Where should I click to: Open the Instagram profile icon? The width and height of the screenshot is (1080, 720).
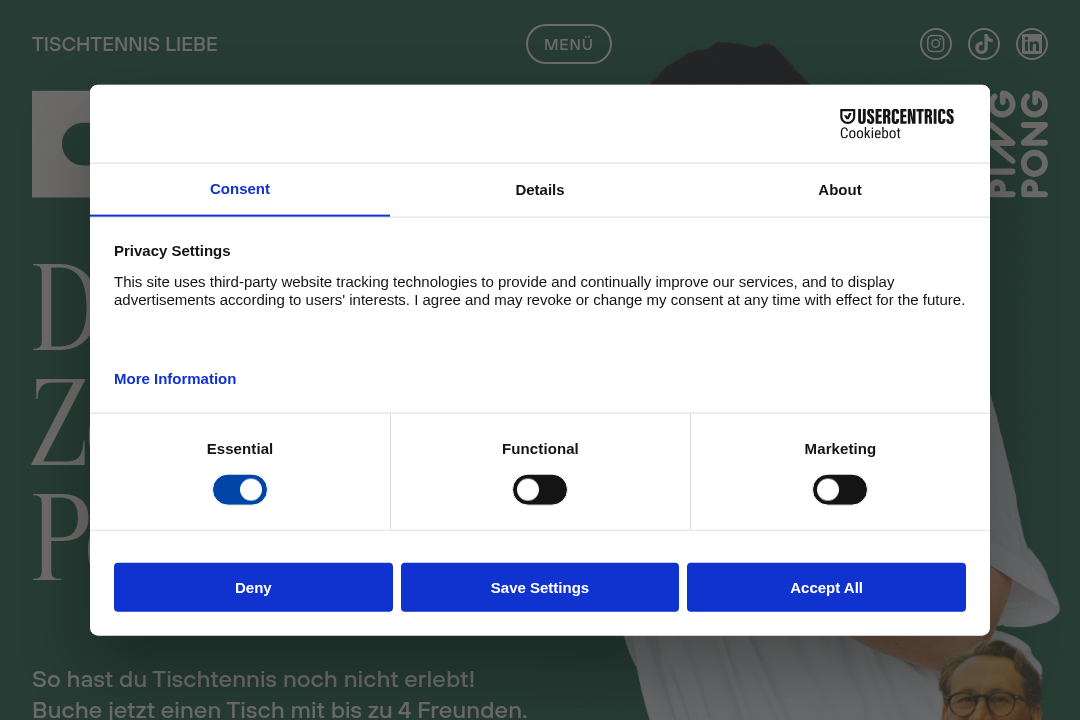click(935, 44)
